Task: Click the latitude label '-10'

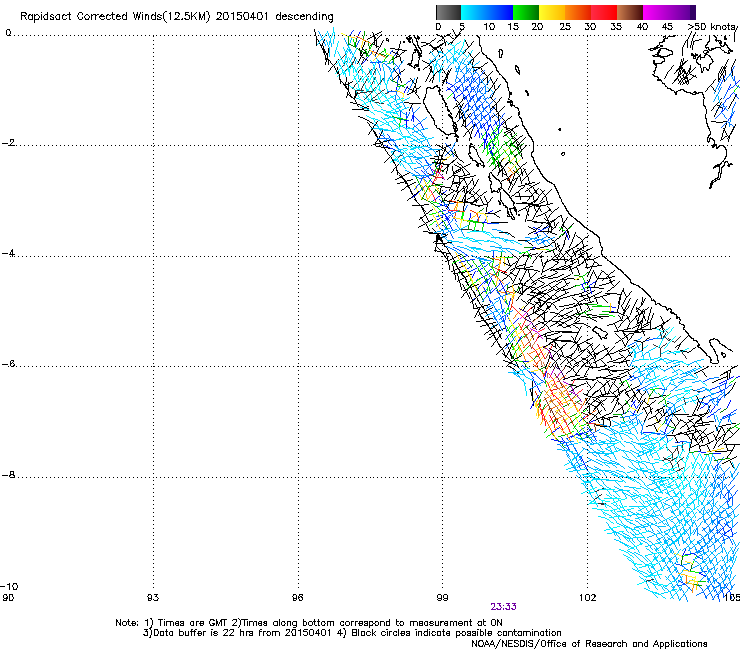Action: pyautogui.click(x=9, y=587)
